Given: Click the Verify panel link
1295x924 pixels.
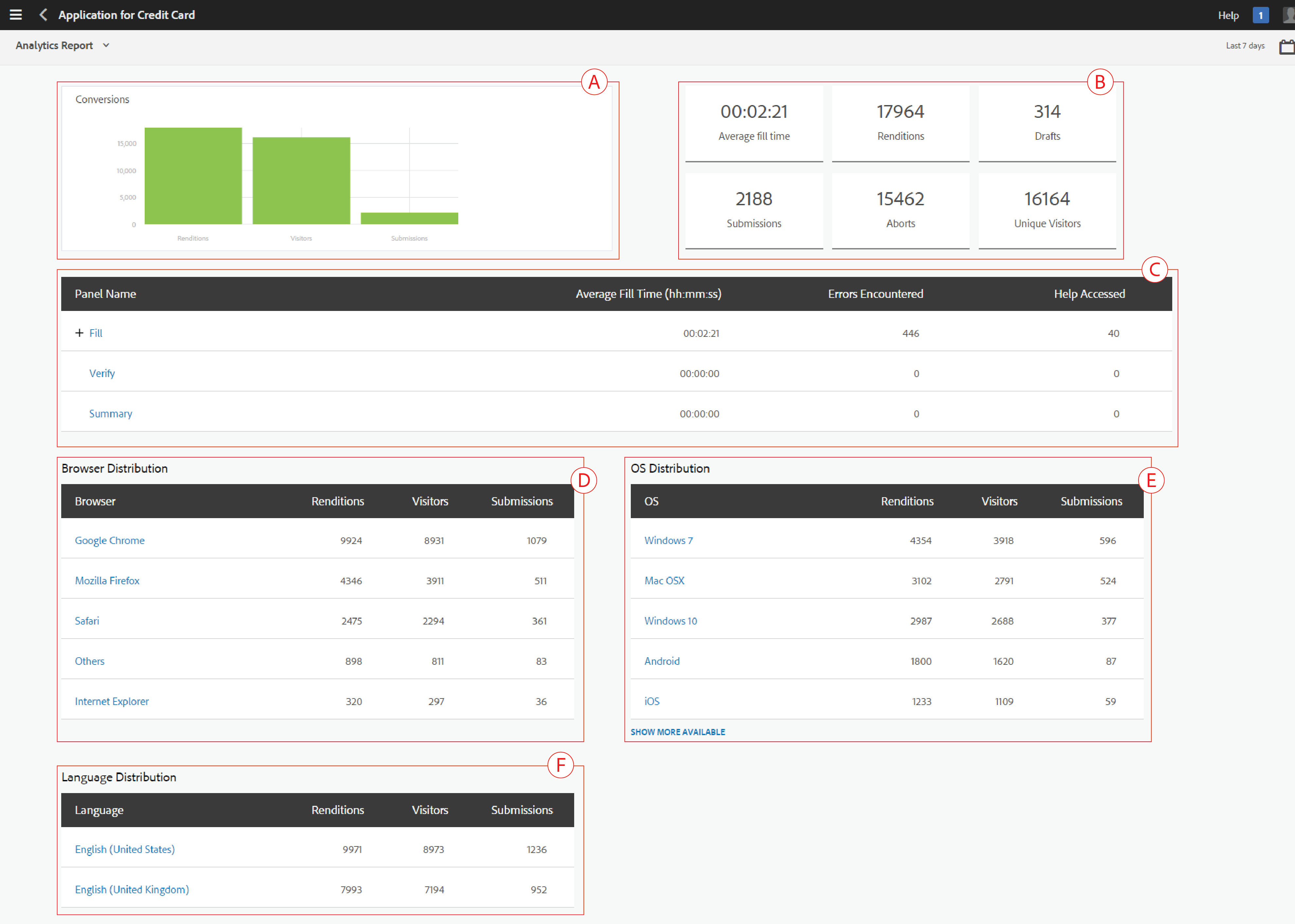Looking at the screenshot, I should tap(102, 373).
